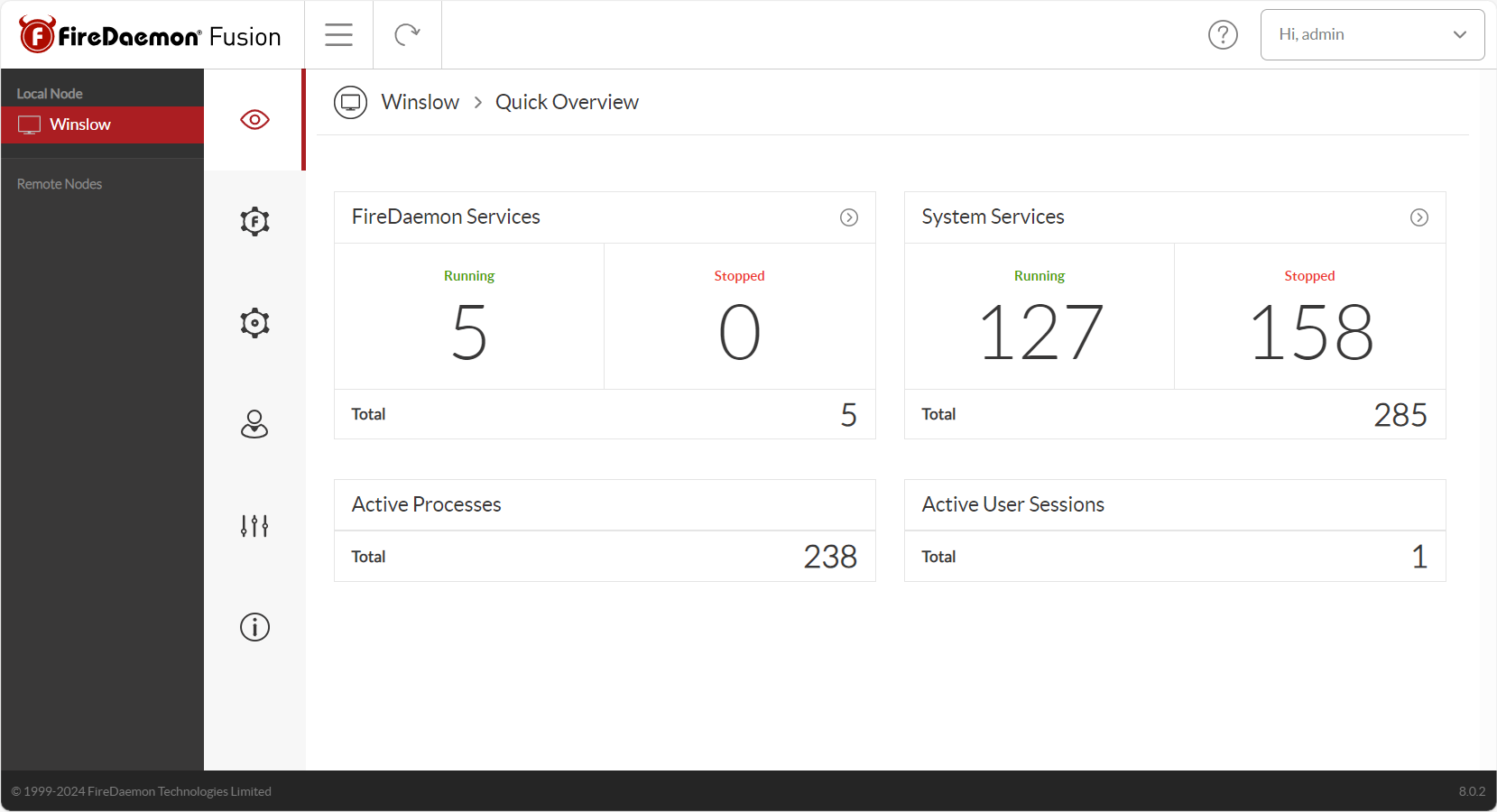
Task: Click the Quick Overview breadcrumb text
Action: (x=567, y=102)
